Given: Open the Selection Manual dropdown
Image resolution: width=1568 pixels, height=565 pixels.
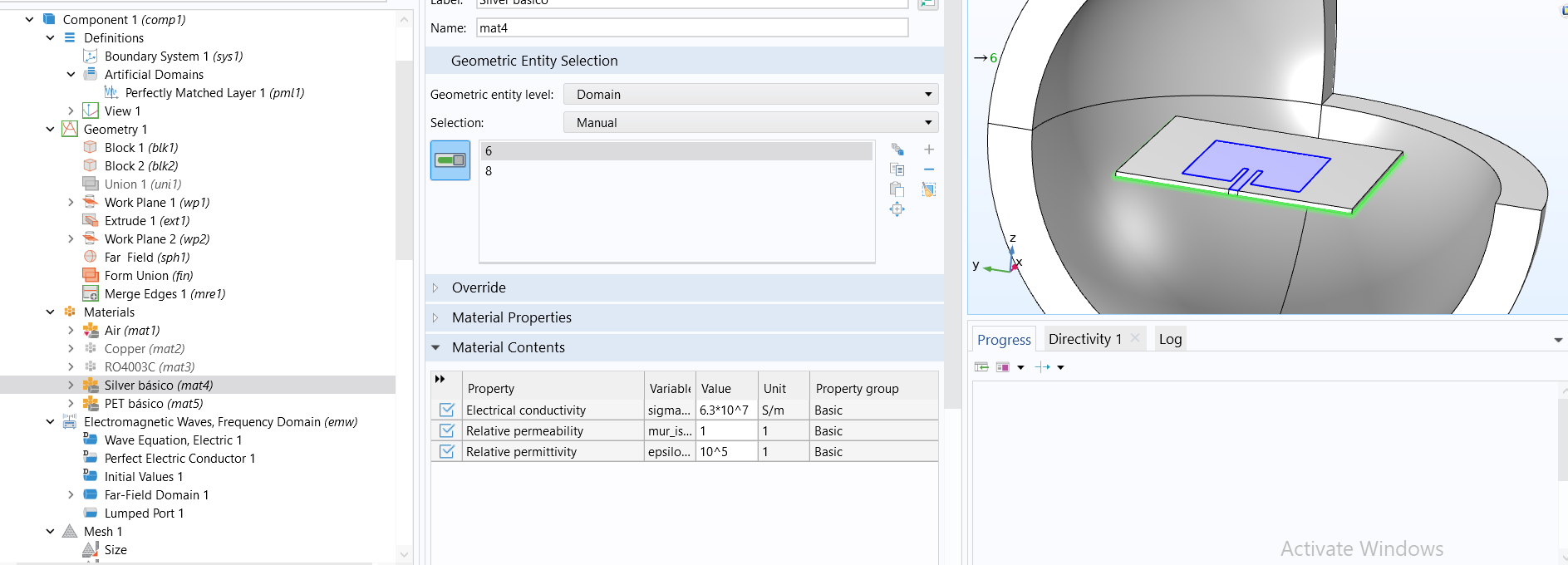Looking at the screenshot, I should tap(750, 122).
